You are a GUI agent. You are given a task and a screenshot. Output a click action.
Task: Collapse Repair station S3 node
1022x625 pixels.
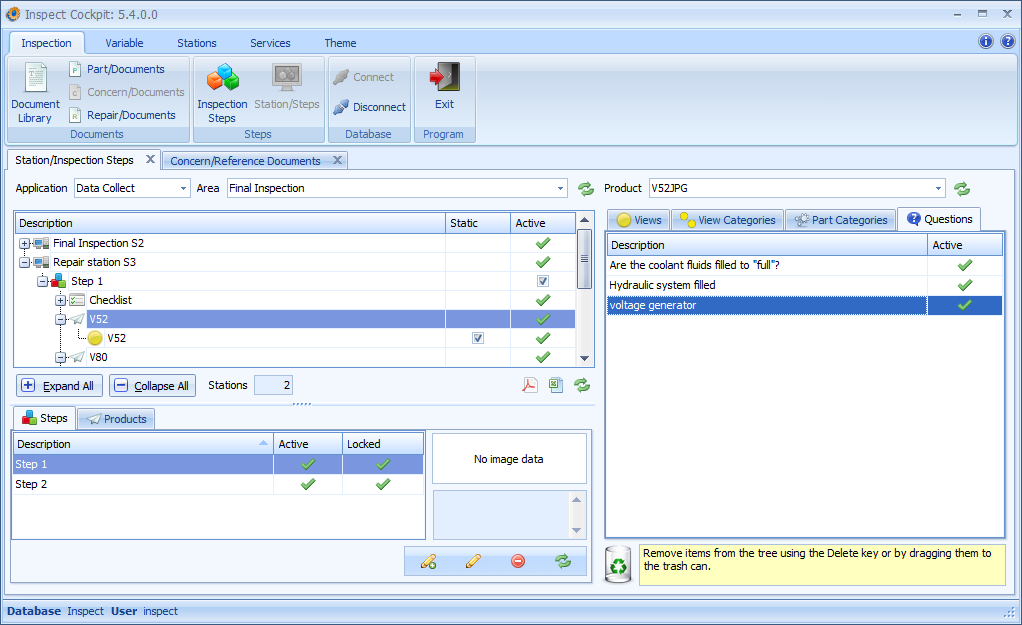point(24,263)
